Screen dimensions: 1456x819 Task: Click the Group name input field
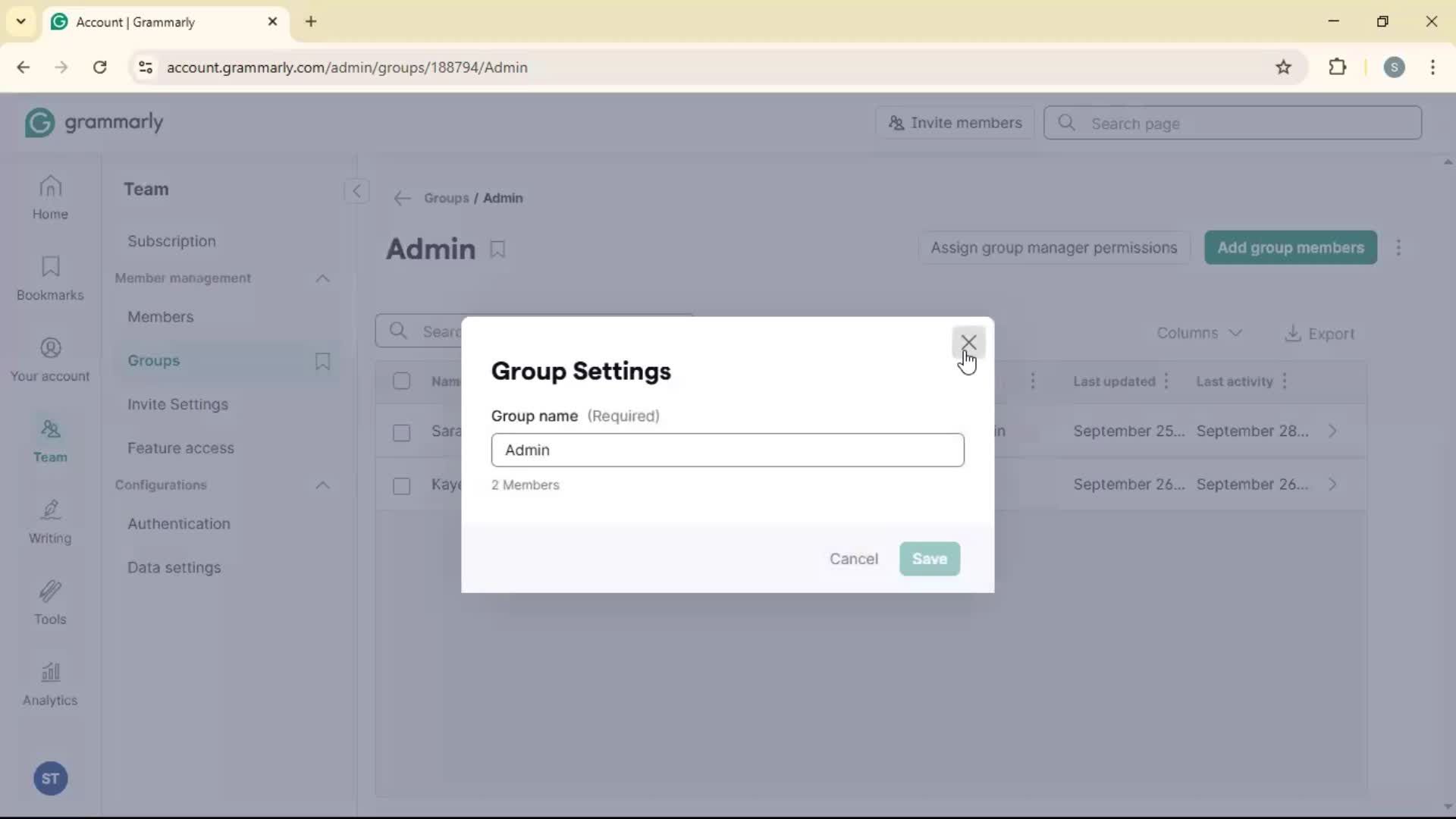tap(727, 450)
